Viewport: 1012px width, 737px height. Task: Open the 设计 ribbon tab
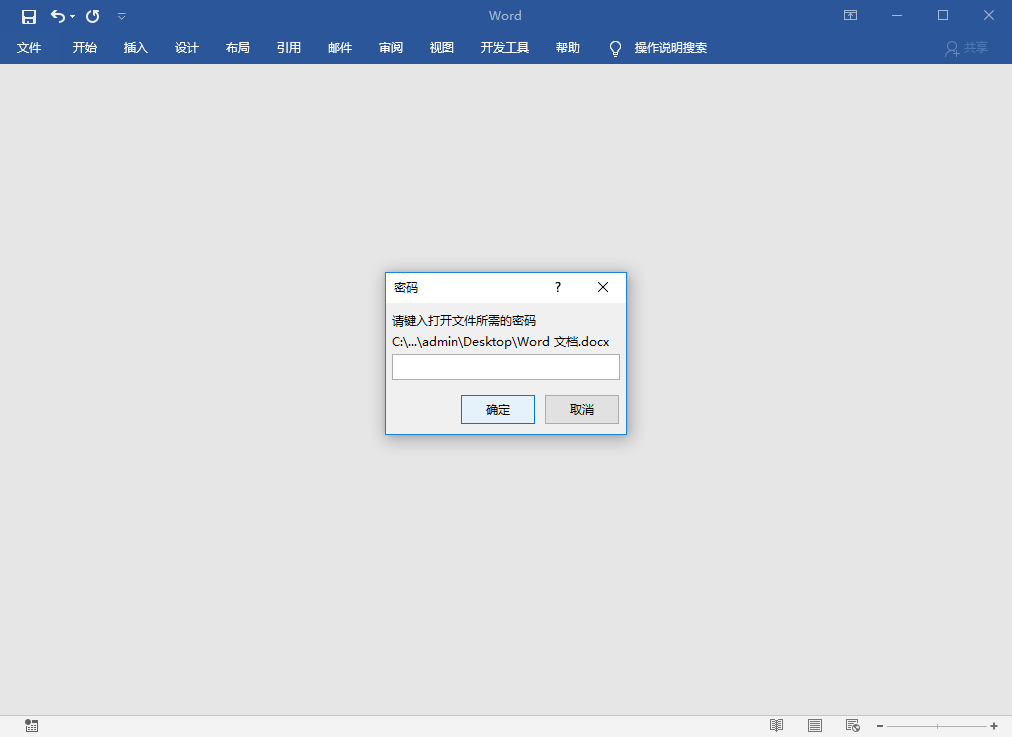point(187,48)
